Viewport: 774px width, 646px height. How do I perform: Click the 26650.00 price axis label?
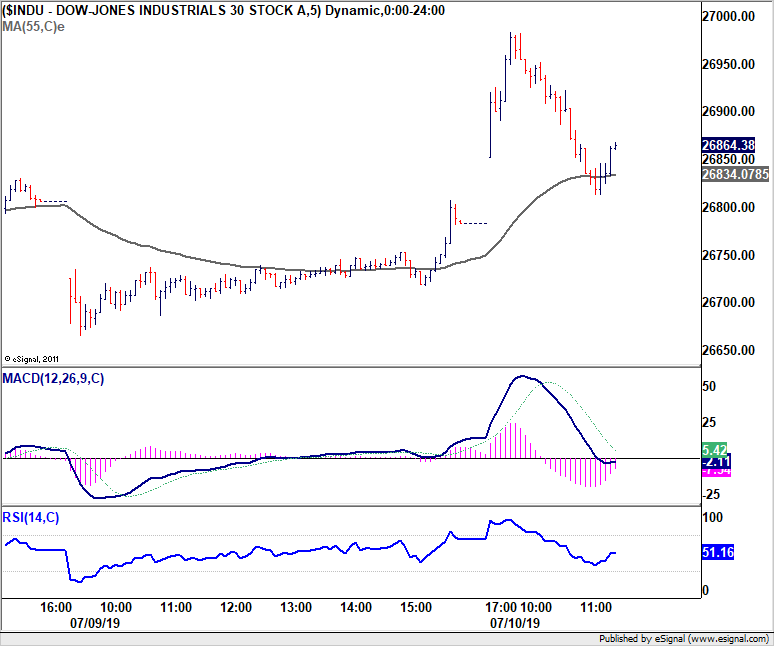point(728,350)
